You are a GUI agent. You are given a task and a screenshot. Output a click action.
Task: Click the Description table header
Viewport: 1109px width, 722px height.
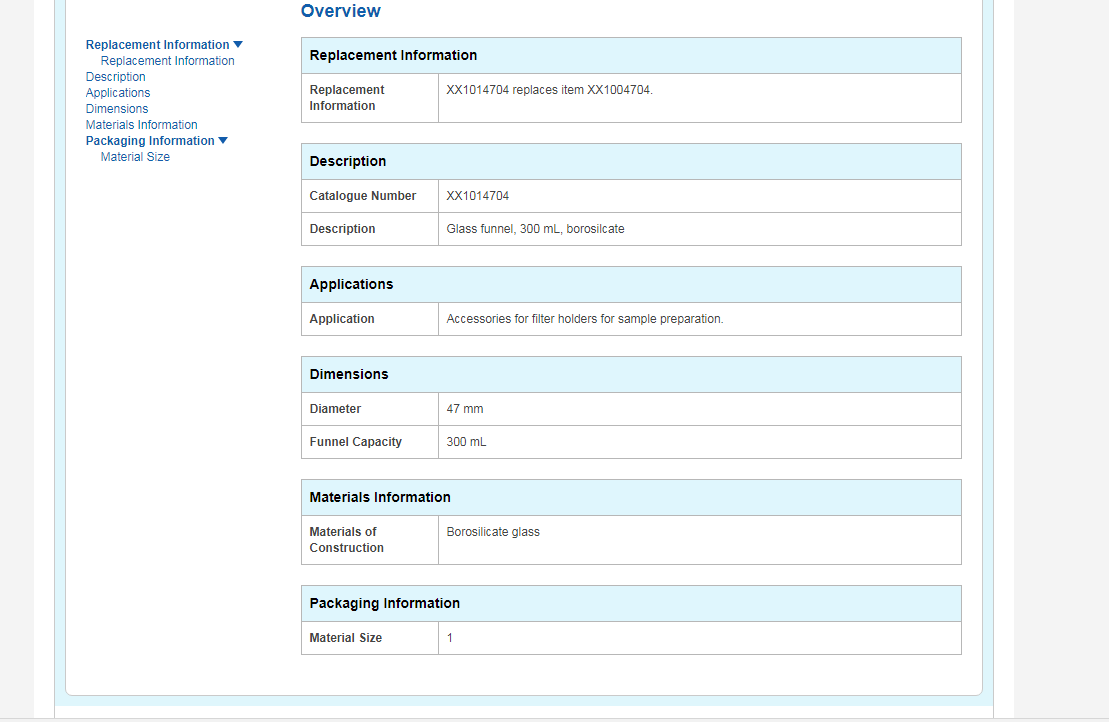click(631, 161)
